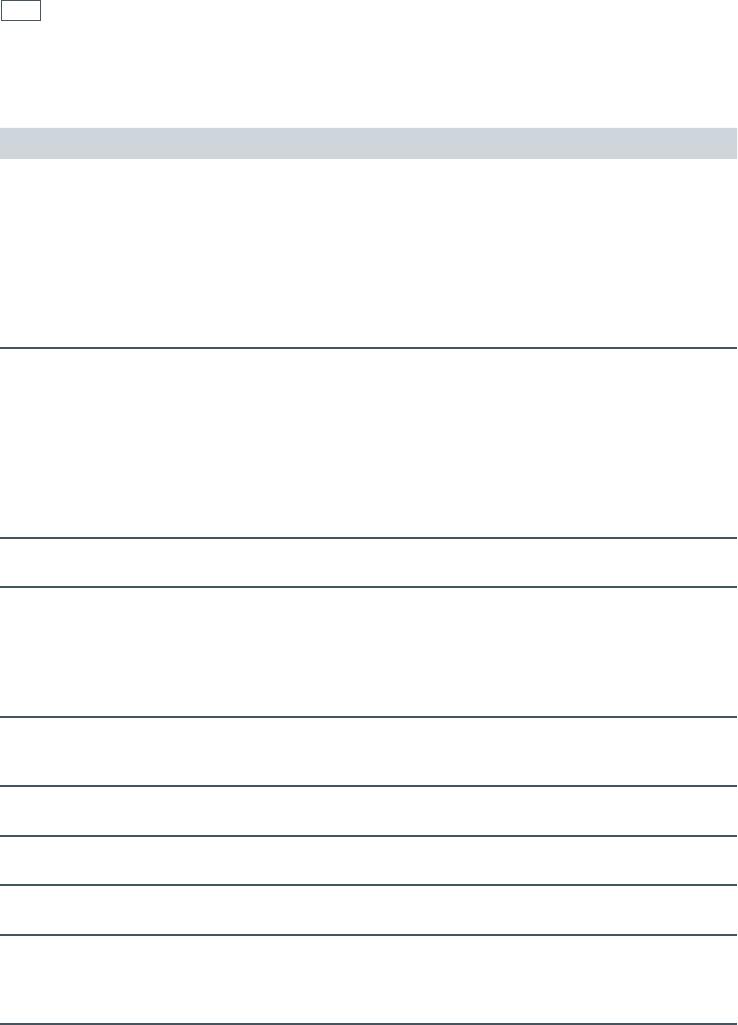Select the eighth blank table row
Viewport: 738px width, 1025px height.
coord(368,910)
